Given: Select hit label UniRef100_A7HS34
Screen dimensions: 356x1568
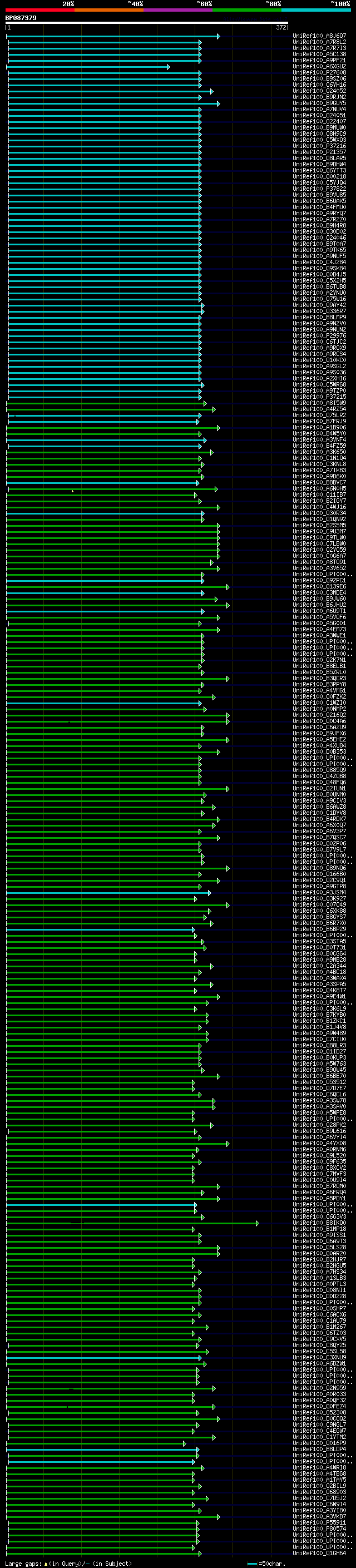Looking at the screenshot, I should pos(319,1272).
